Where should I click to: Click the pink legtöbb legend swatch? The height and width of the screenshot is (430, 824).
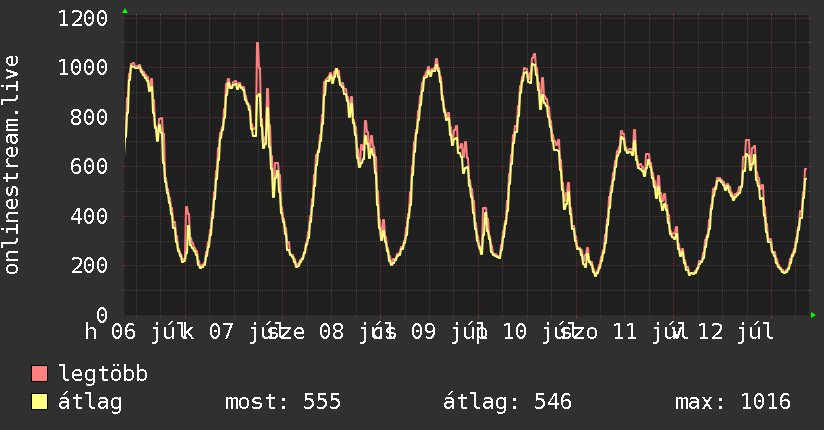pos(39,373)
